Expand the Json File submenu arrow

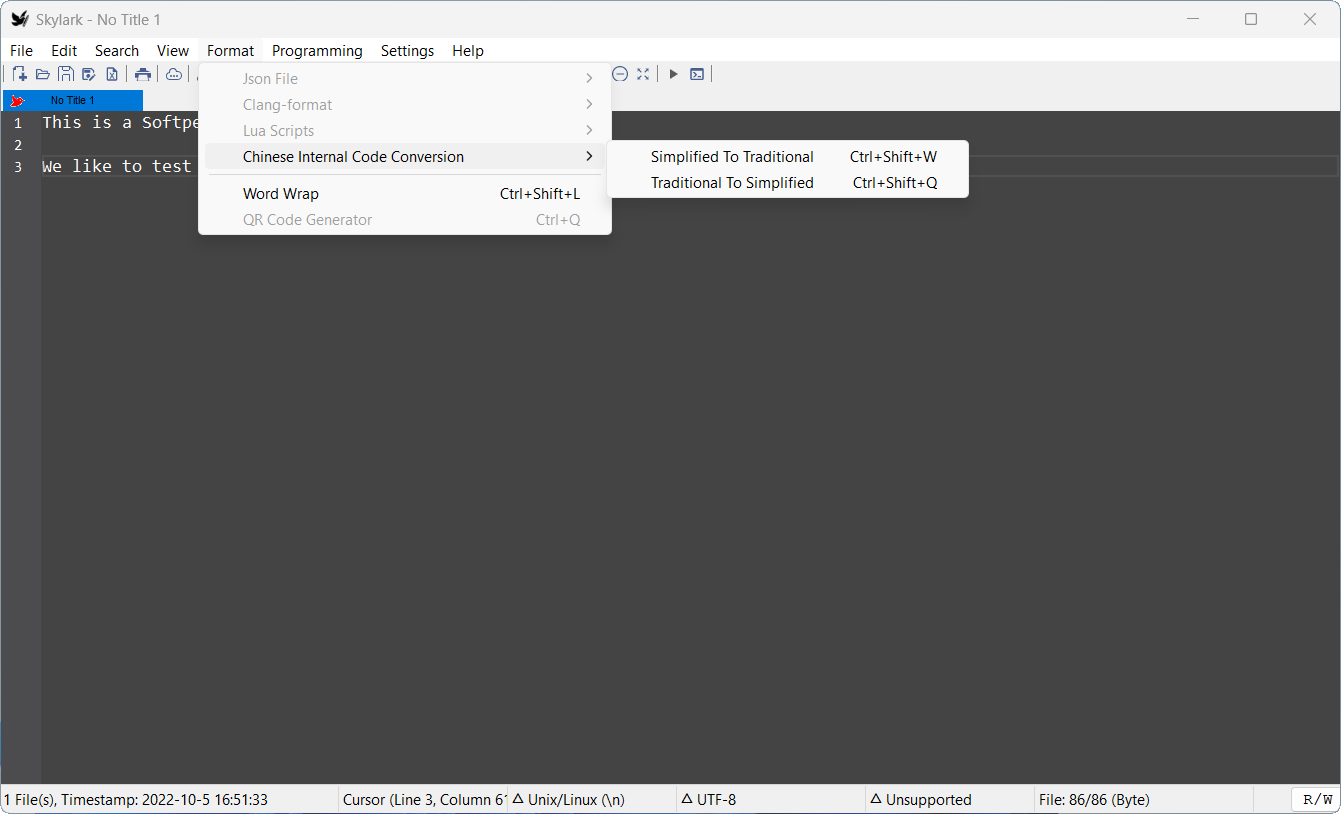click(x=589, y=78)
